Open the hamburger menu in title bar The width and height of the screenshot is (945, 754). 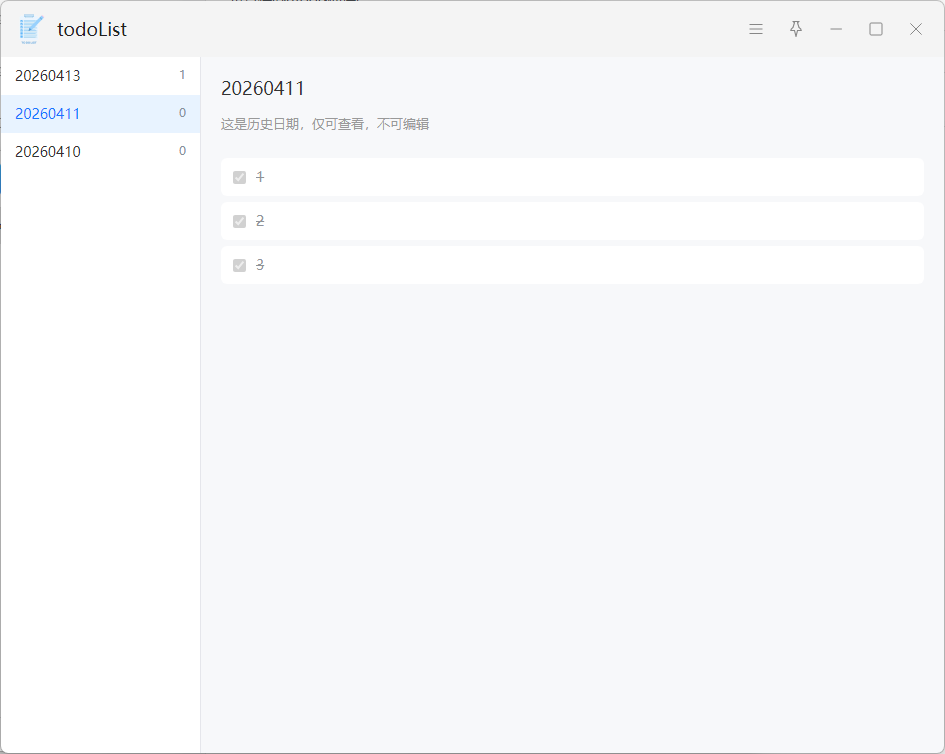click(756, 30)
